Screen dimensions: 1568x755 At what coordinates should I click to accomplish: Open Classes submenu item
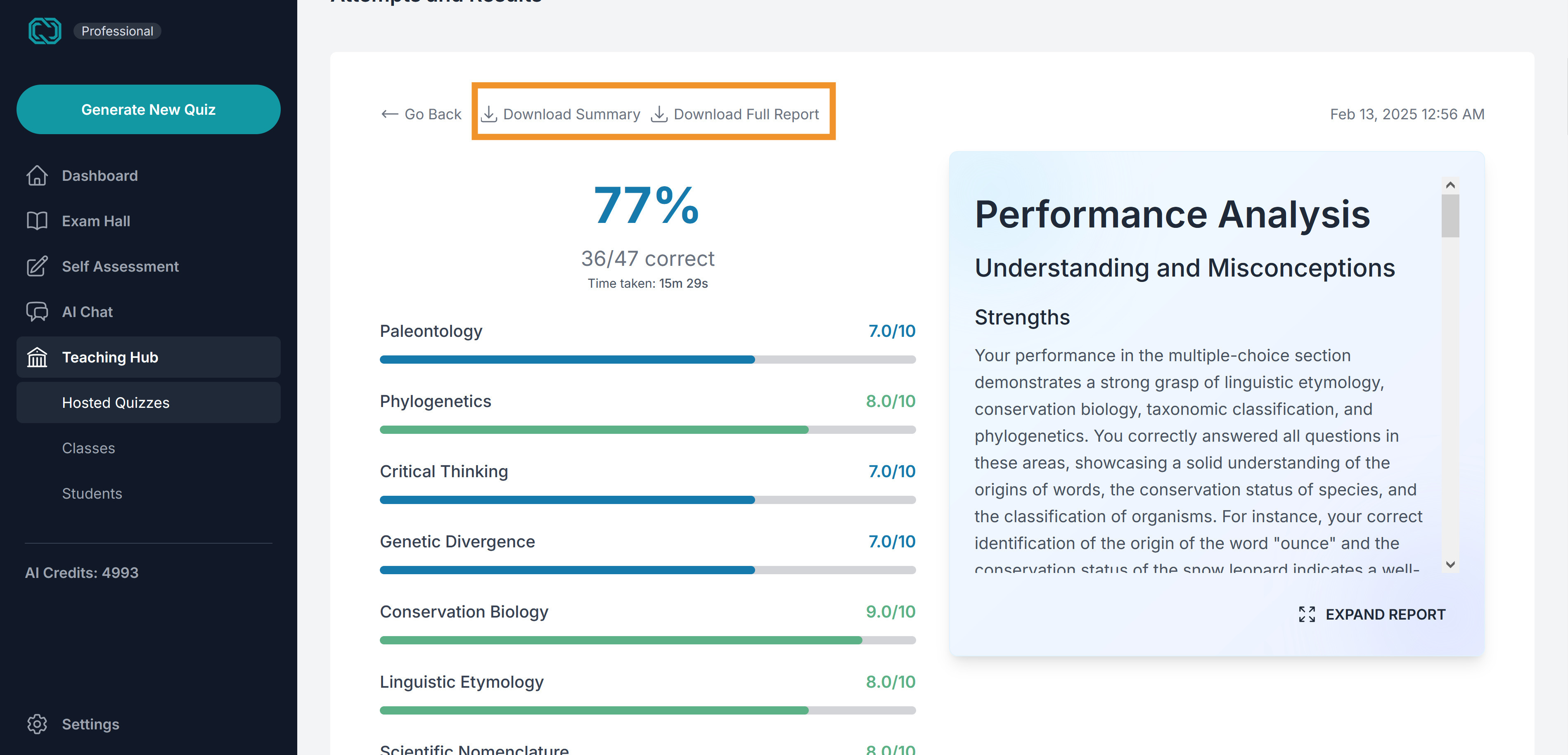(x=149, y=448)
